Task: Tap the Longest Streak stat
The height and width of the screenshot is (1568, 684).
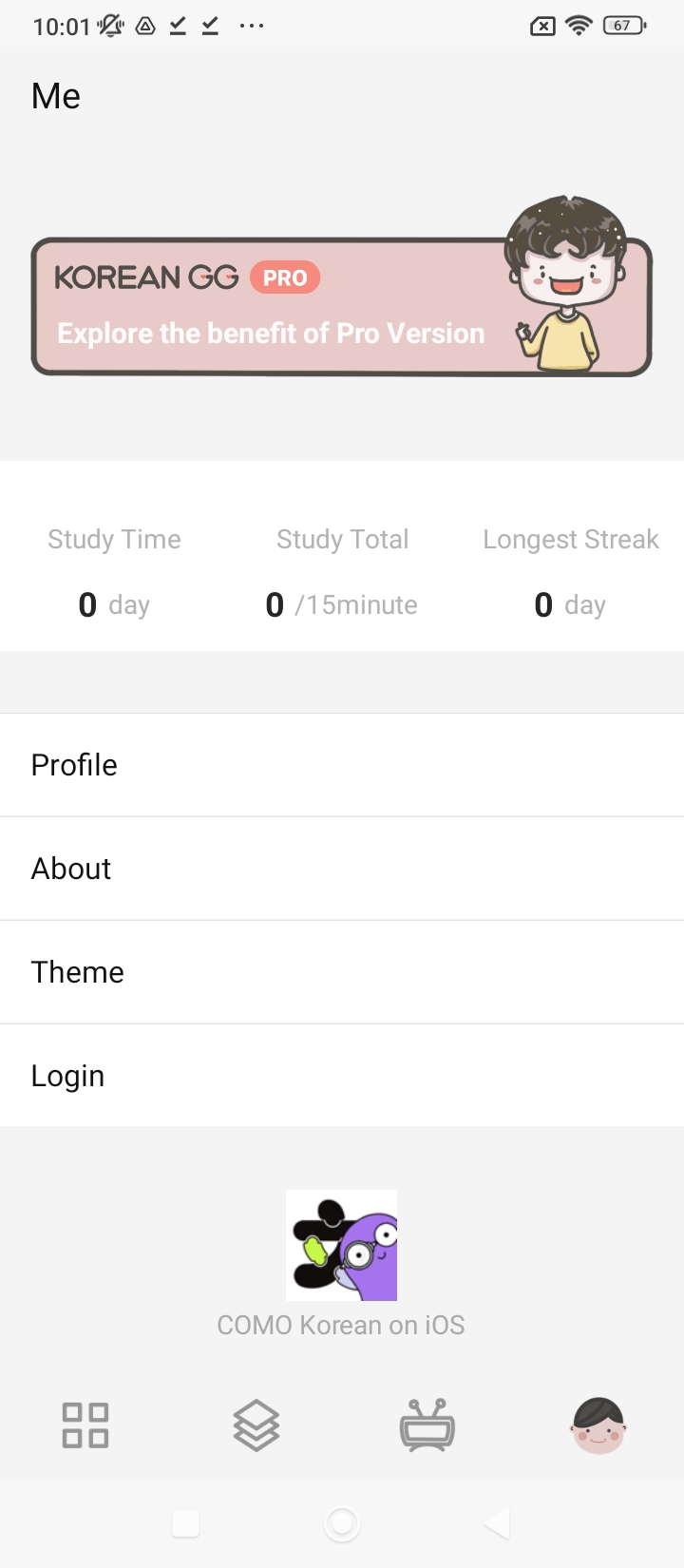Action: pos(571,572)
